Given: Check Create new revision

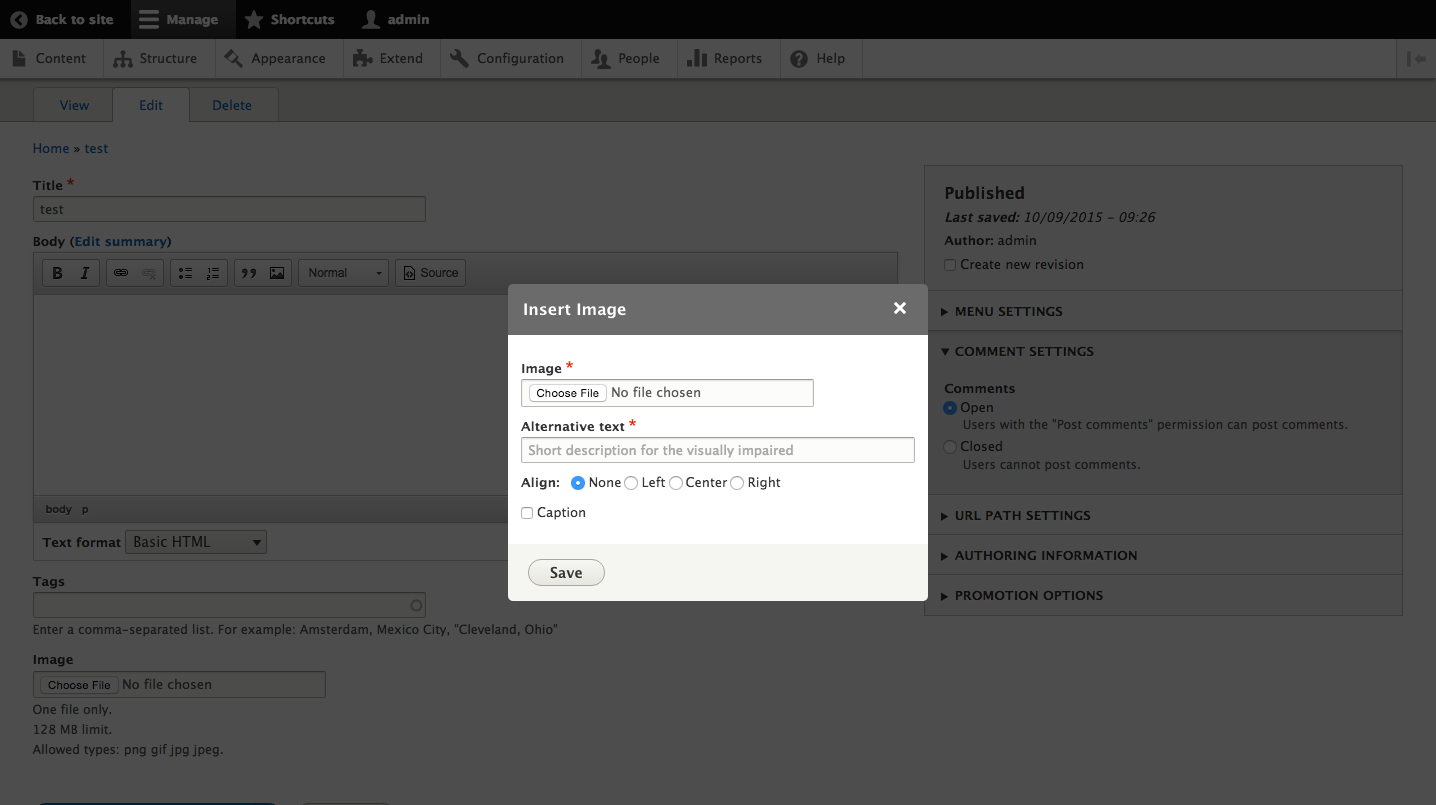Looking at the screenshot, I should pyautogui.click(x=950, y=265).
